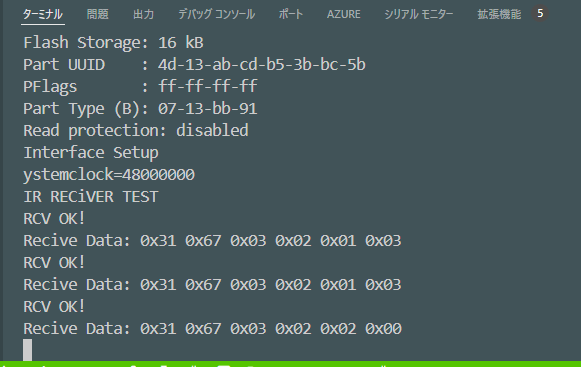Show the デバッグ コンソール tab
This screenshot has width=581, height=367.
[216, 14]
